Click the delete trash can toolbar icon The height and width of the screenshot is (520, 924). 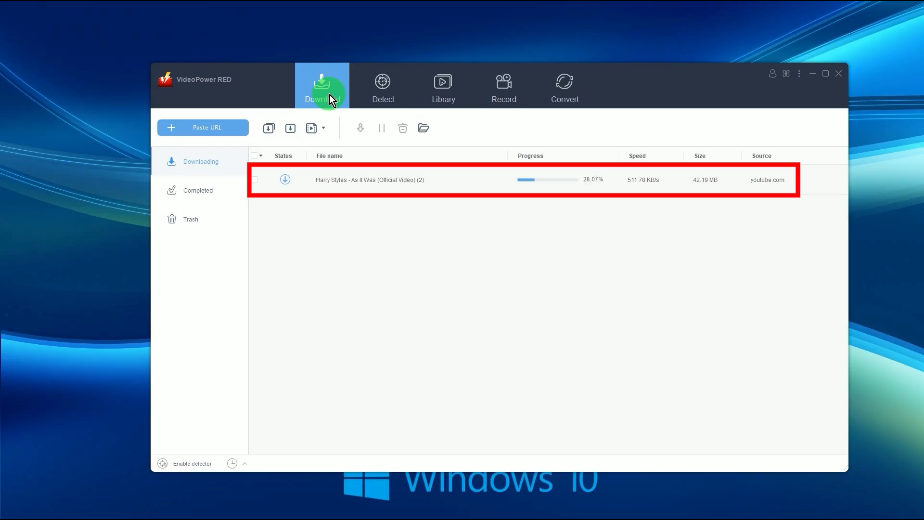pos(402,128)
